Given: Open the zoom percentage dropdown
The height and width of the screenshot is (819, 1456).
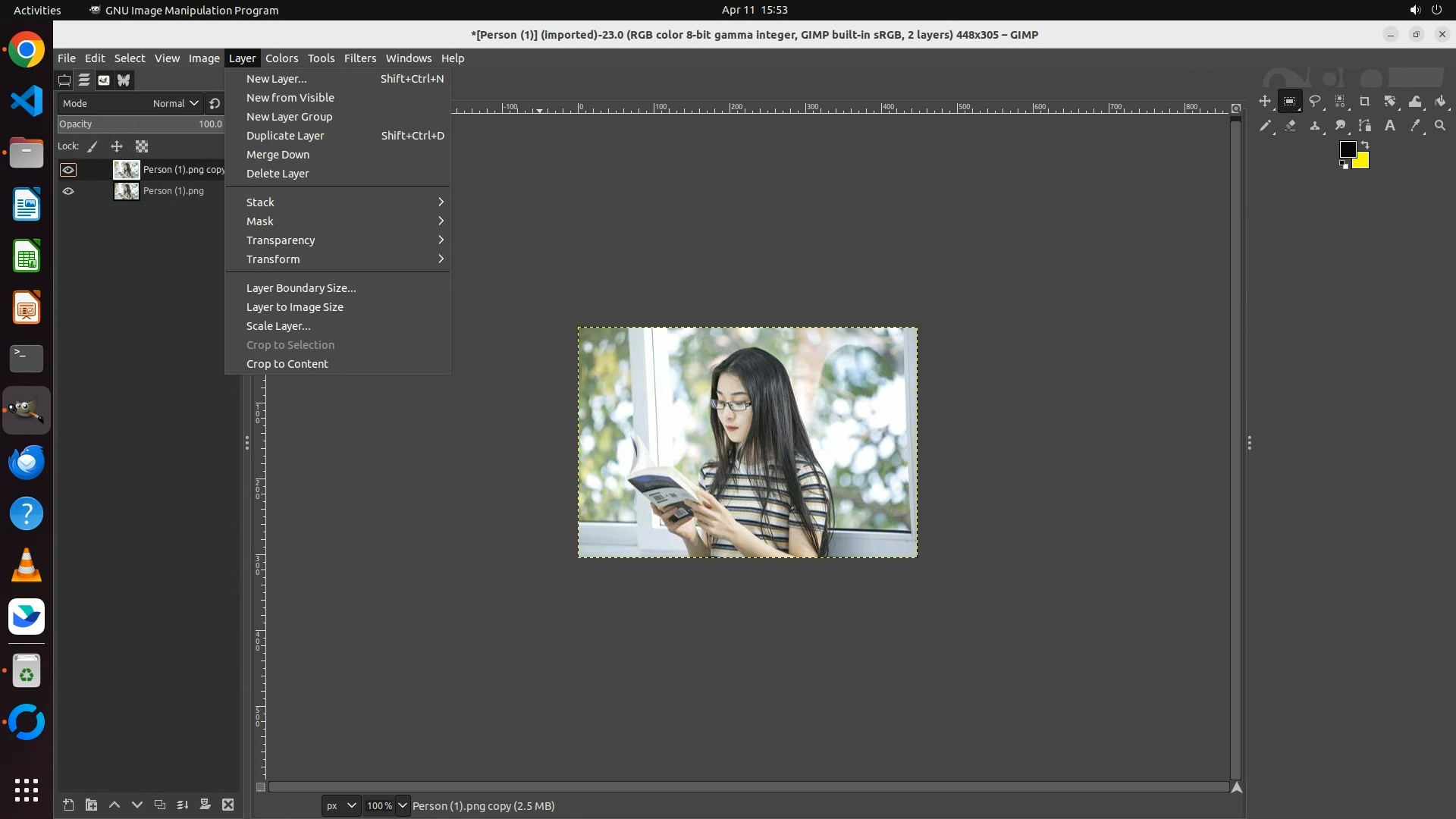Looking at the screenshot, I should coord(403,805).
